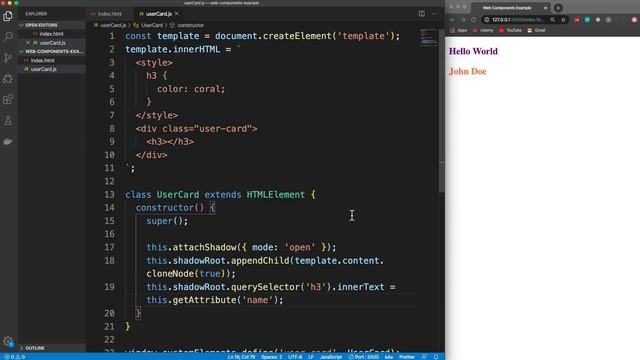Viewport: 640px width, 360px height.
Task: Open the Manage gear with badge
Action: 8,342
